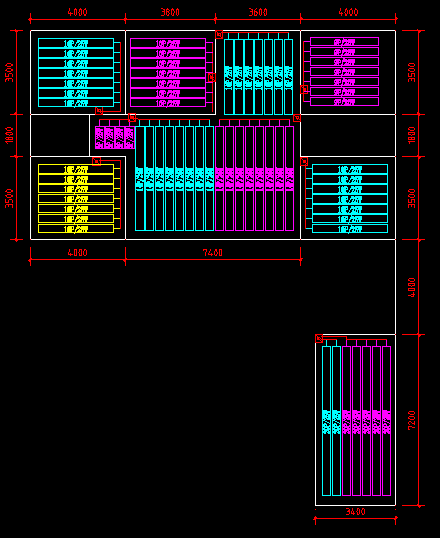Viewport: 440px width, 538px height.
Task: Select the 7400 dimension text
Action: [x=213, y=253]
